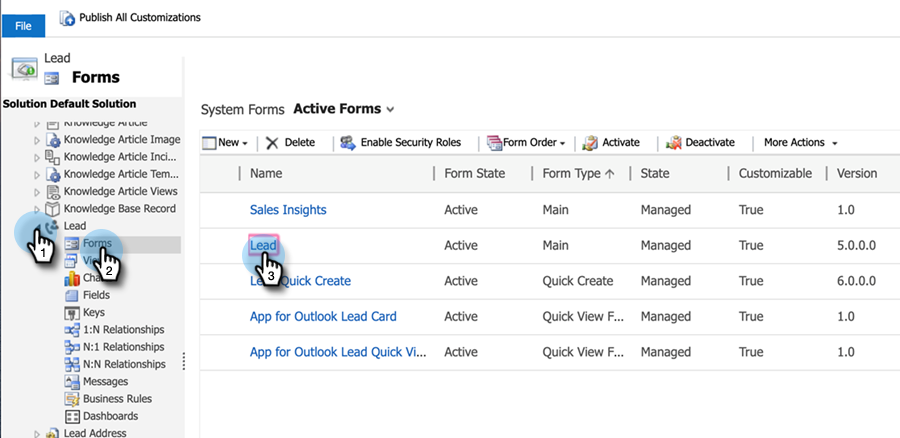
Task: Expand the Knowledge Article Views node
Action: tap(38, 192)
